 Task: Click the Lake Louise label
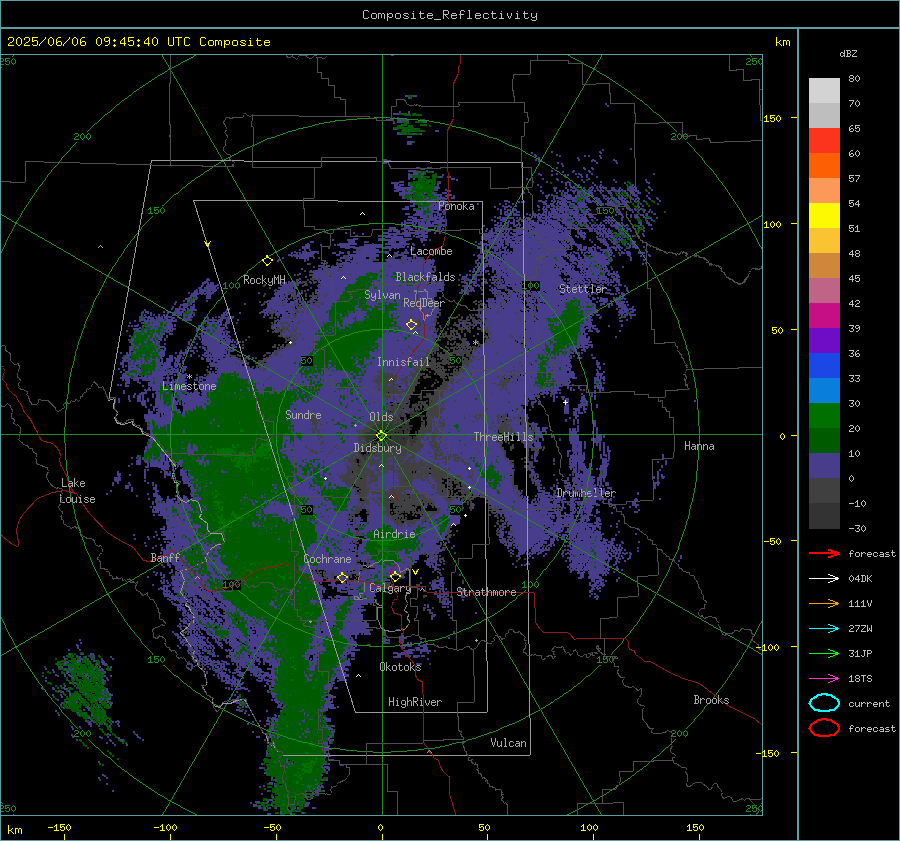click(77, 491)
